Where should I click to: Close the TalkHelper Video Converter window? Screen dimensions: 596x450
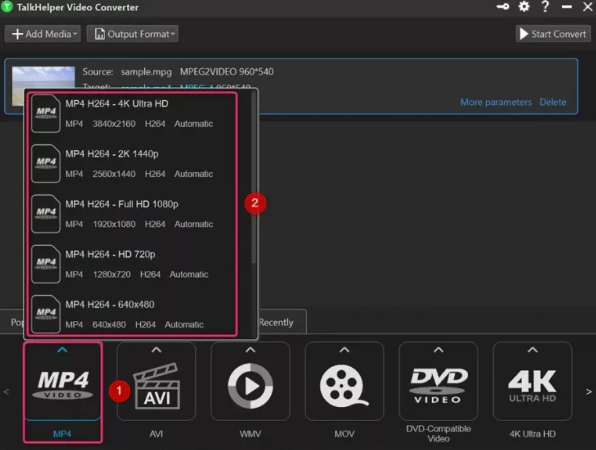pyautogui.click(x=588, y=6)
